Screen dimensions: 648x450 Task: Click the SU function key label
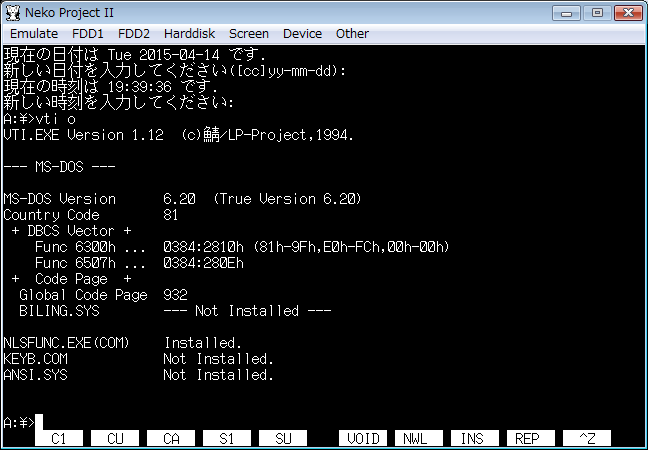283,438
